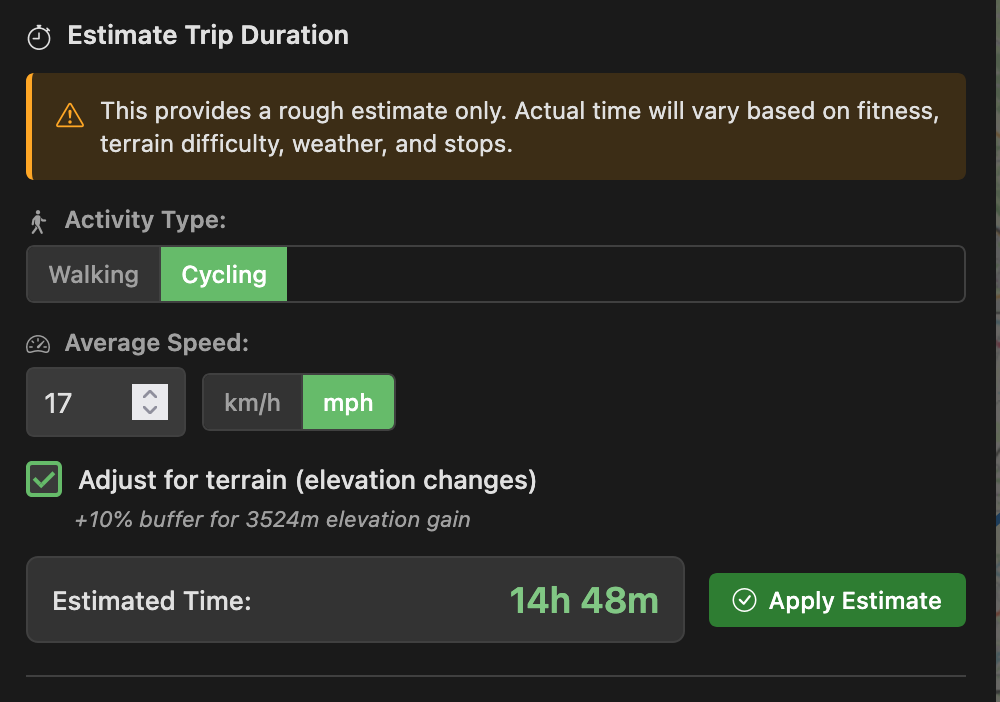Switch speed units to km/h

coord(251,402)
